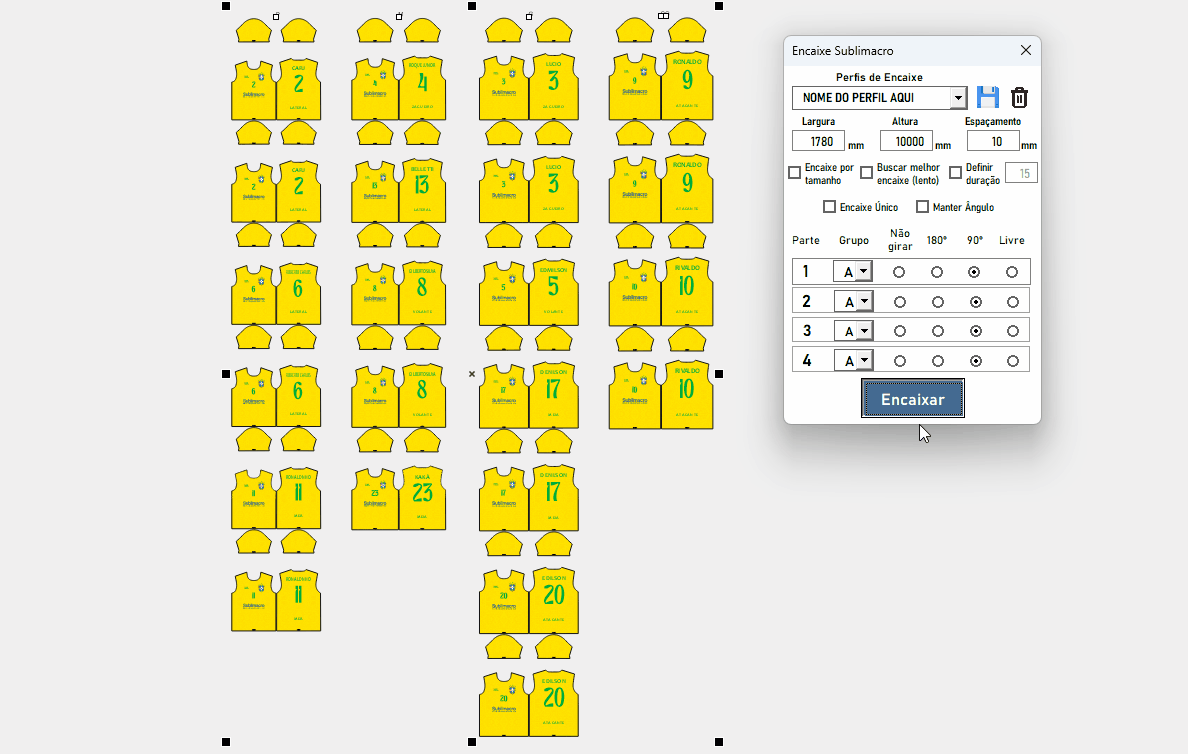Click the Encaixar button
1188x754 pixels.
point(913,399)
